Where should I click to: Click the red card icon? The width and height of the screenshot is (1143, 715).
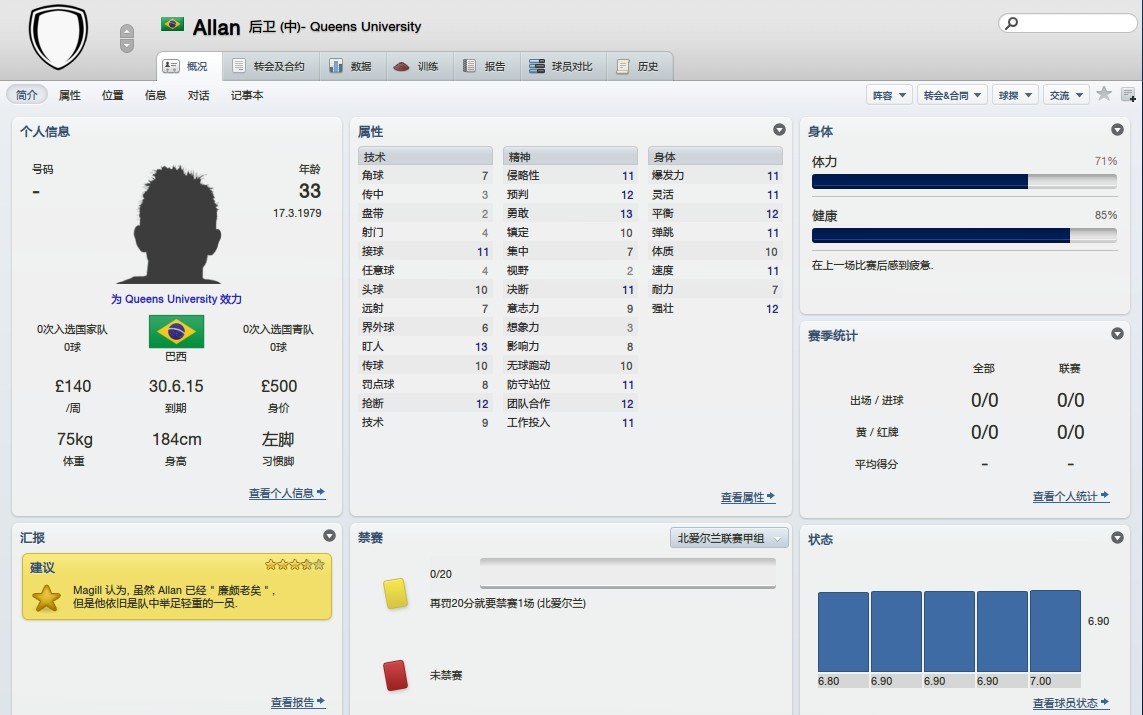coord(395,675)
